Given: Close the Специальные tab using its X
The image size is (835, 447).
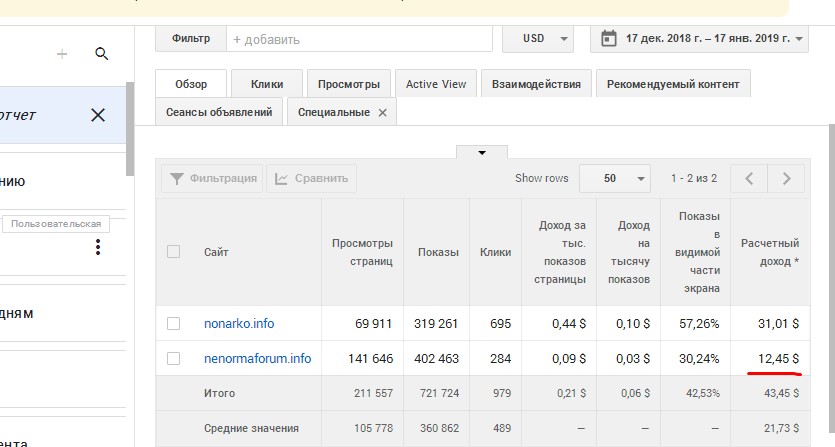Looking at the screenshot, I should (382, 112).
